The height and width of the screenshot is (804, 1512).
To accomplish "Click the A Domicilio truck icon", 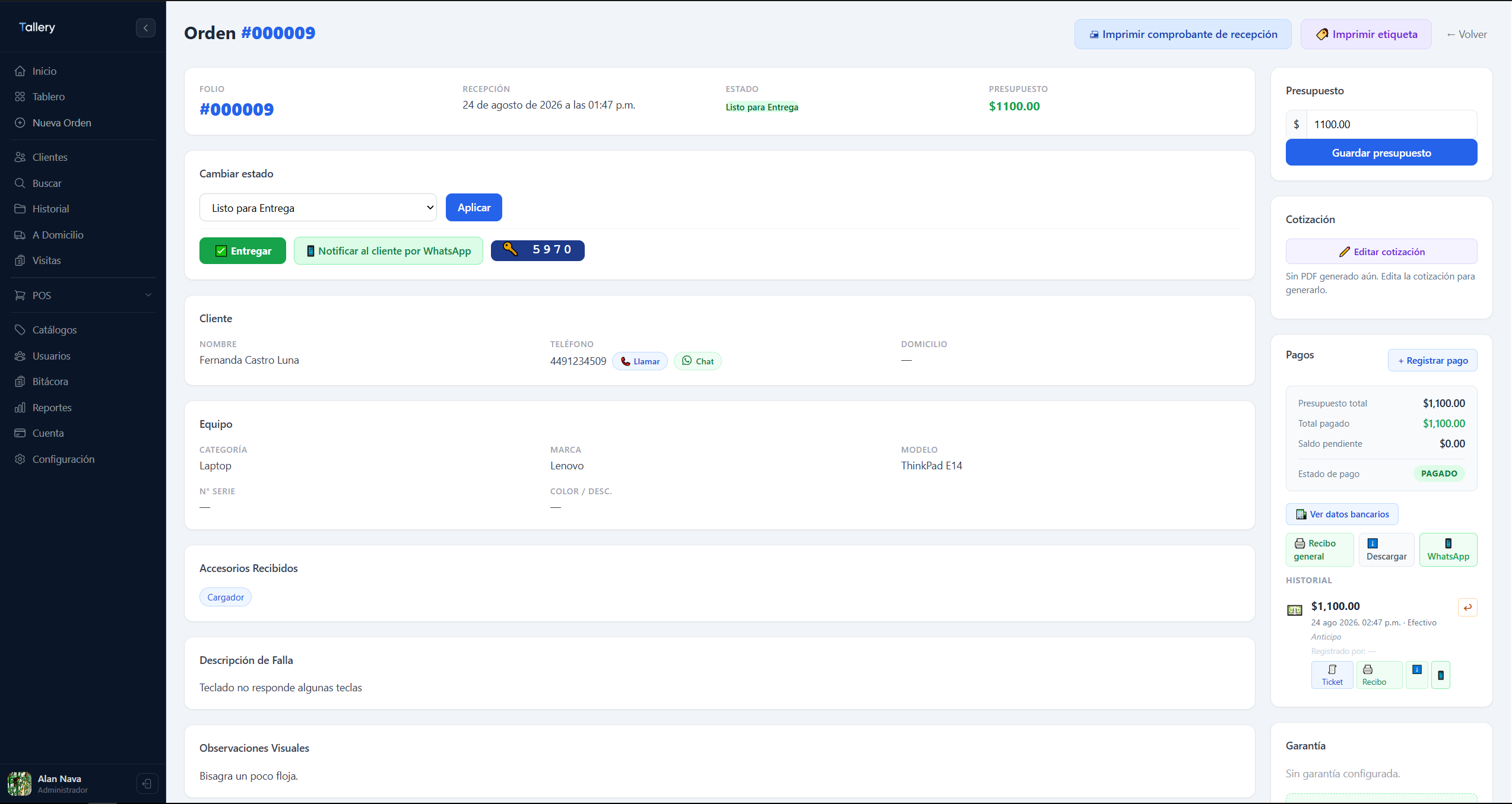I will pyautogui.click(x=20, y=235).
